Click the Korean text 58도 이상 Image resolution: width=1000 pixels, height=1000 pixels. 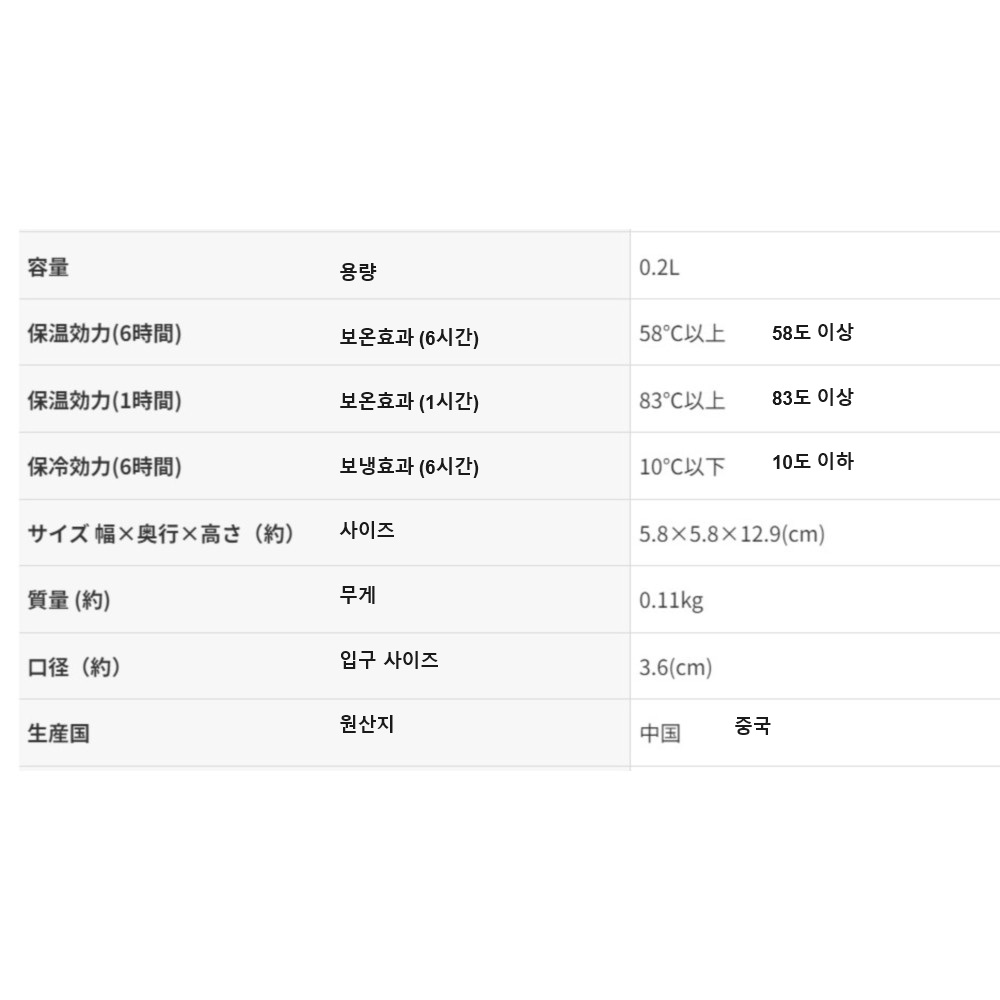click(812, 333)
